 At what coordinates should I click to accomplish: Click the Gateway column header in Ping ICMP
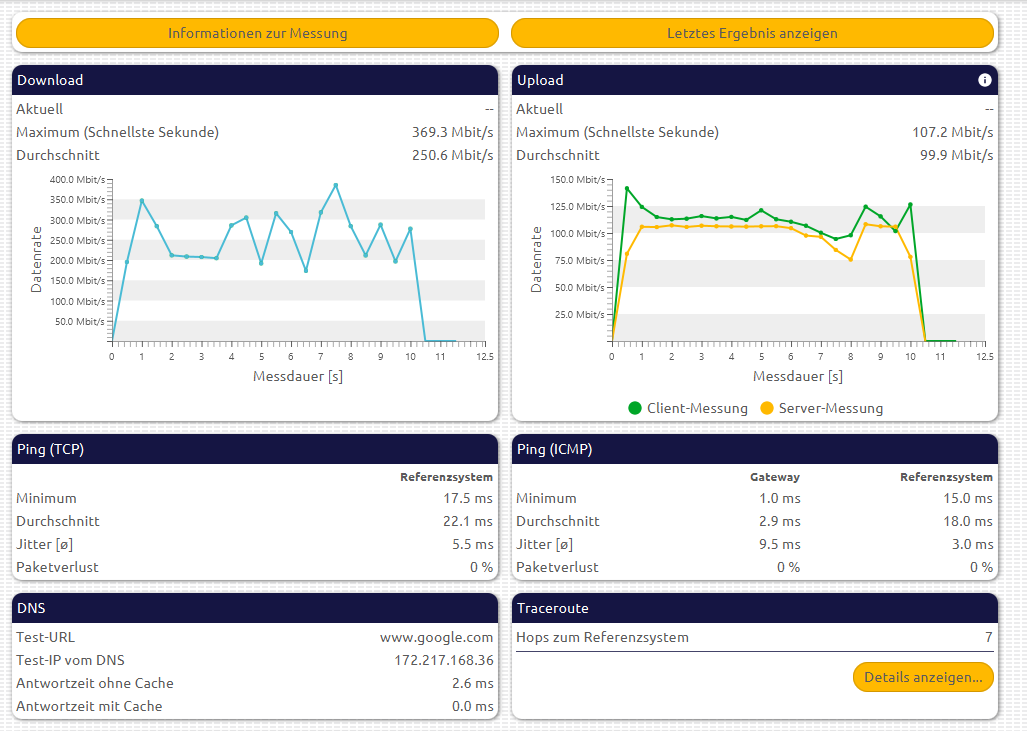pos(775,477)
